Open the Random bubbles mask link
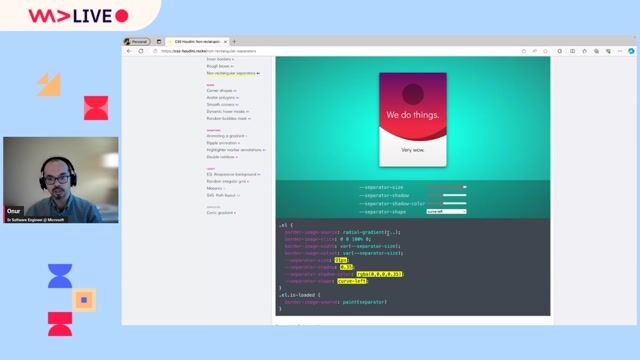Image resolution: width=640 pixels, height=360 pixels. 229,118
